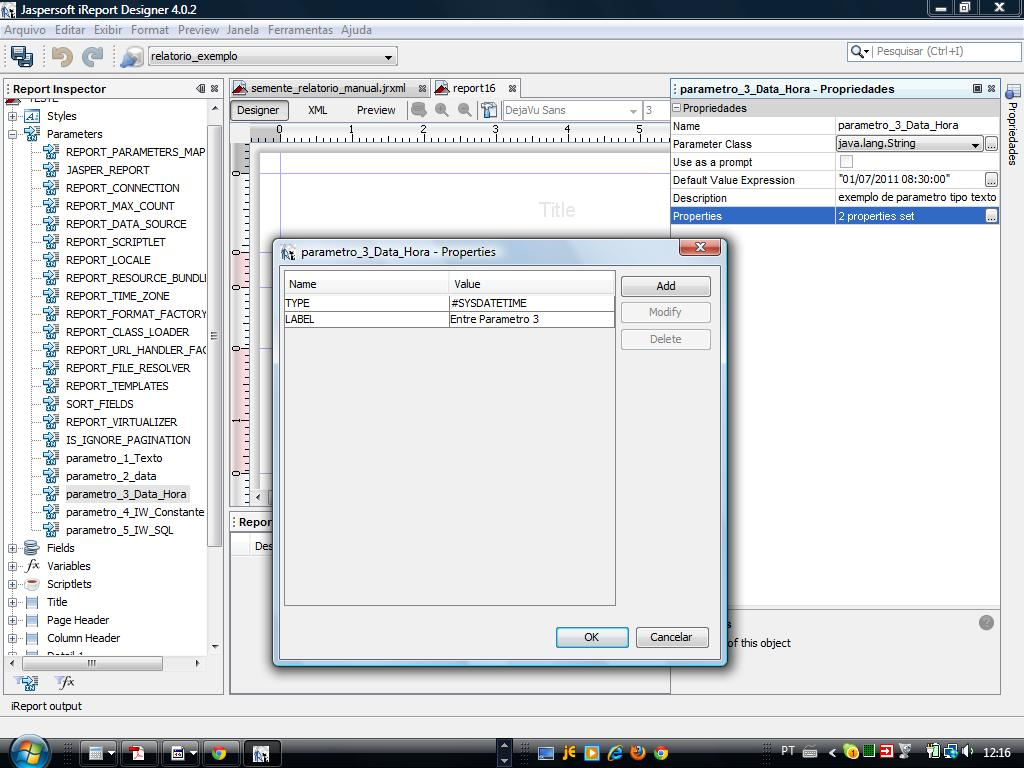Screen dimensions: 1024x768
Task: Select the TYPE row in the properties table
Action: (x=449, y=303)
